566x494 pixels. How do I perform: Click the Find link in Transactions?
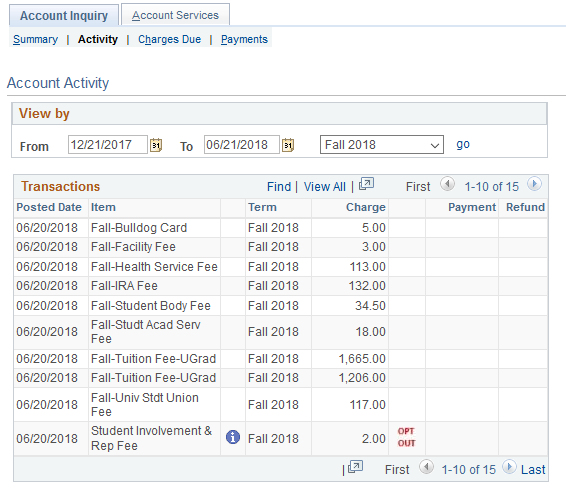(x=279, y=187)
